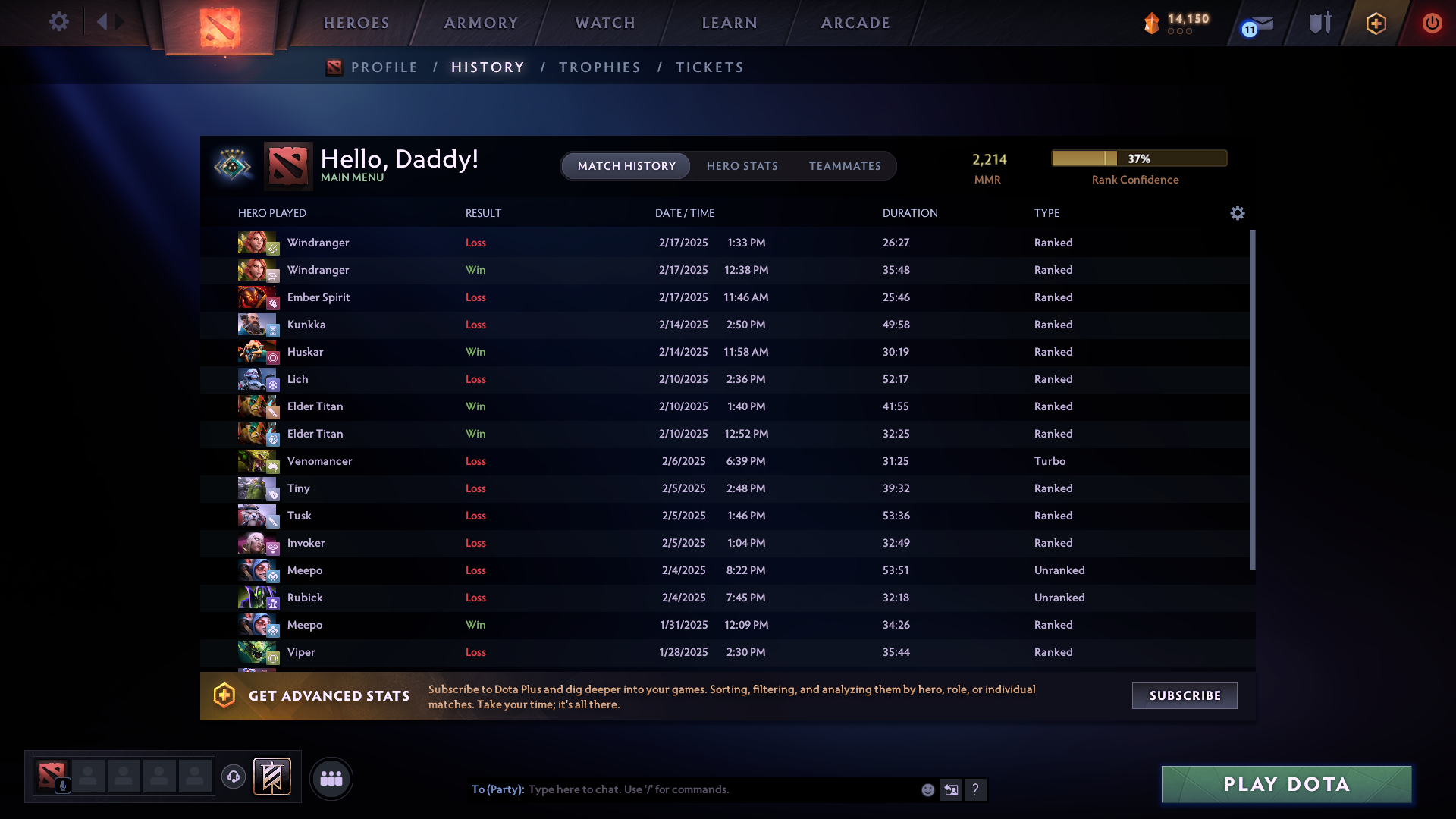Open the friends list three-people icon

coord(331,778)
